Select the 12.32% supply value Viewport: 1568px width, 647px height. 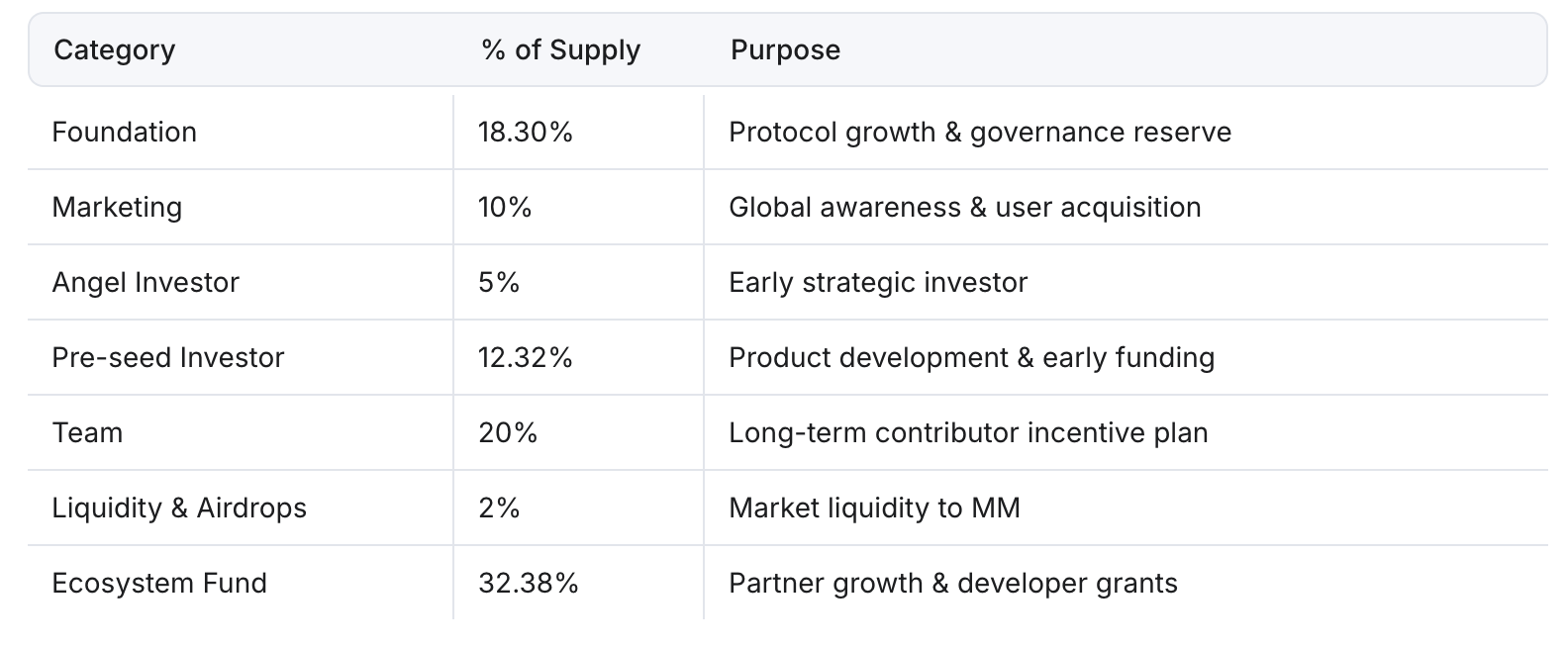(526, 357)
